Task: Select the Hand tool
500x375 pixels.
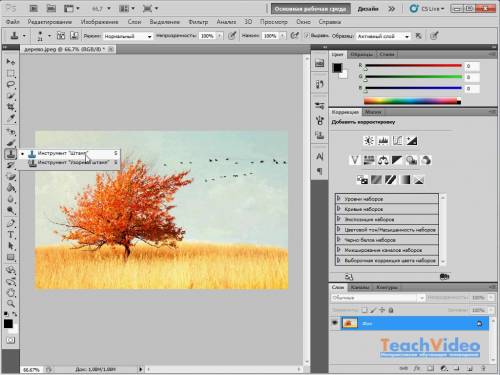Action: 11,293
